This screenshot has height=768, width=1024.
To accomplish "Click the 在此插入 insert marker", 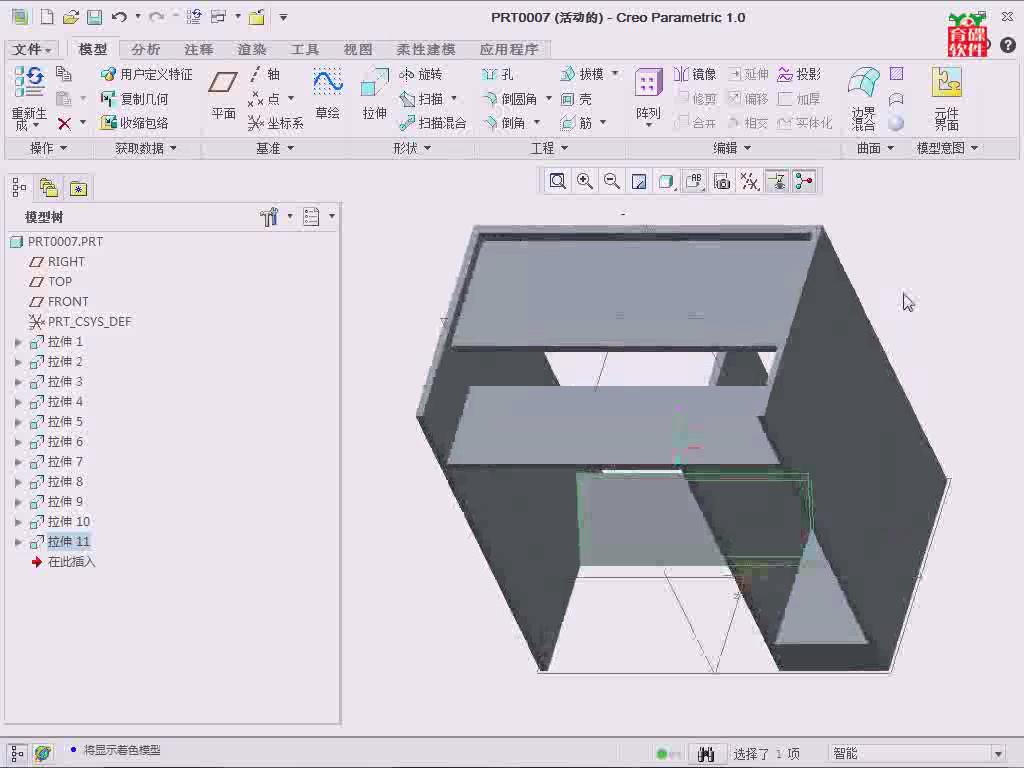I will coord(71,562).
